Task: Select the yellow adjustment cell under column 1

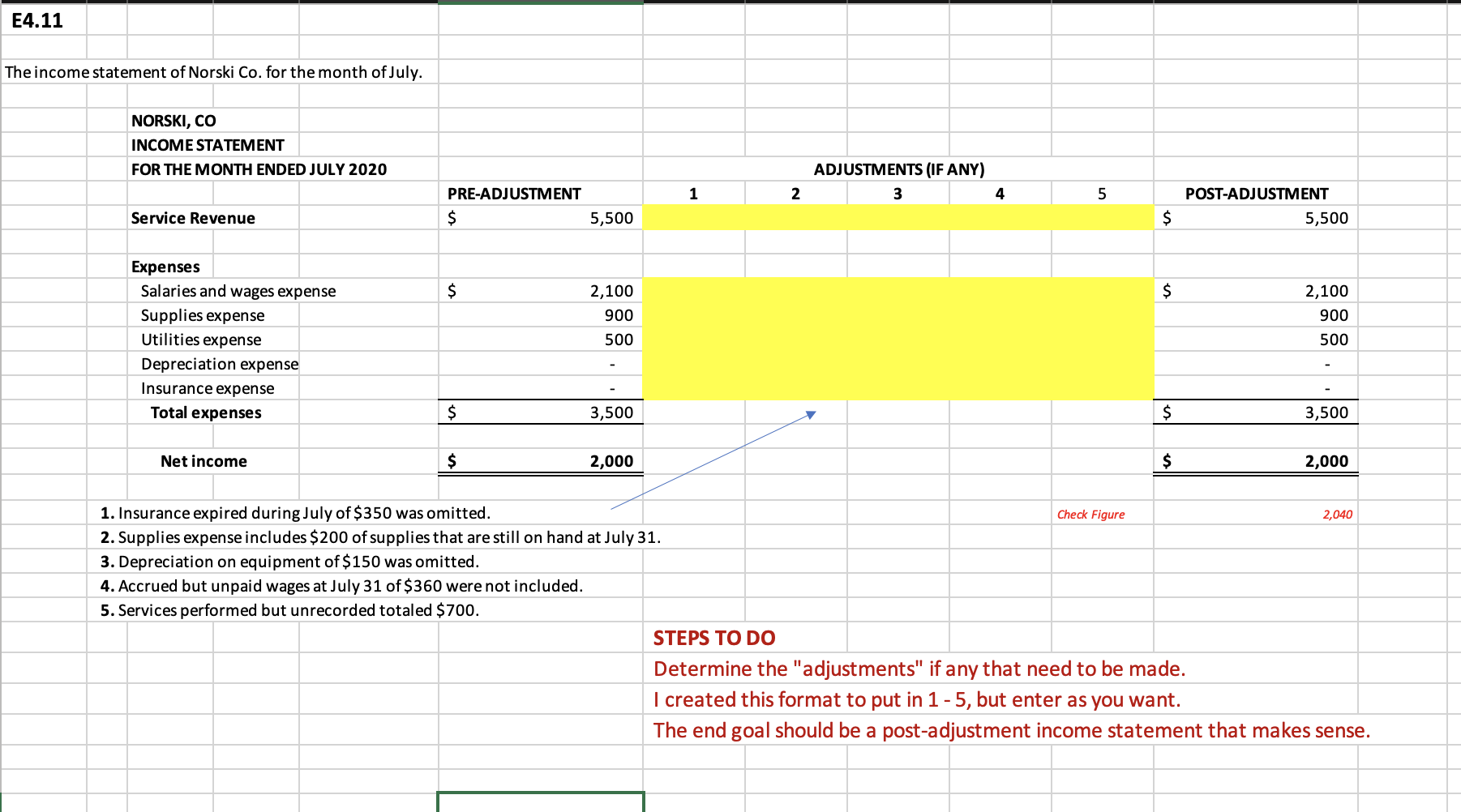Action: (692, 217)
